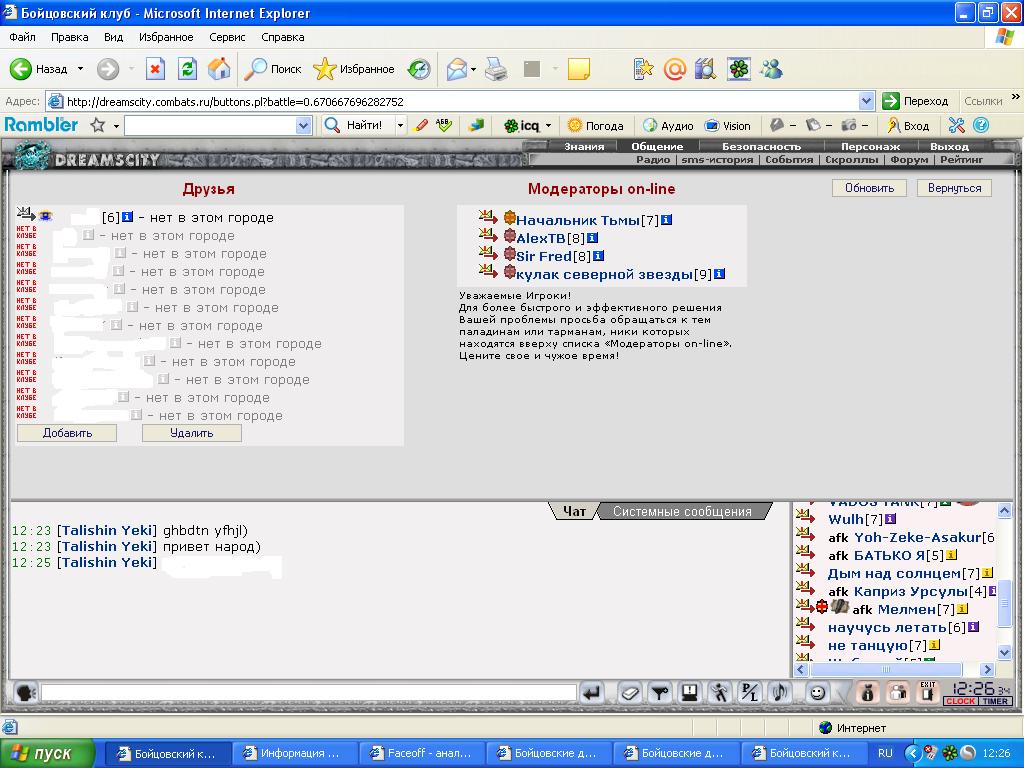Click the user list horizontal scrollbar right arrow
Viewport: 1024px width, 768px height.
tap(987, 669)
